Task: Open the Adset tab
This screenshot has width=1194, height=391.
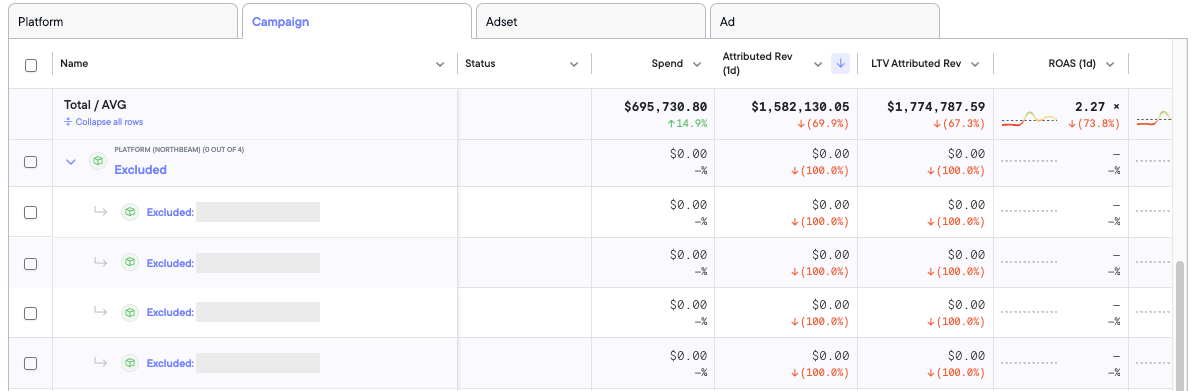Action: [x=591, y=21]
